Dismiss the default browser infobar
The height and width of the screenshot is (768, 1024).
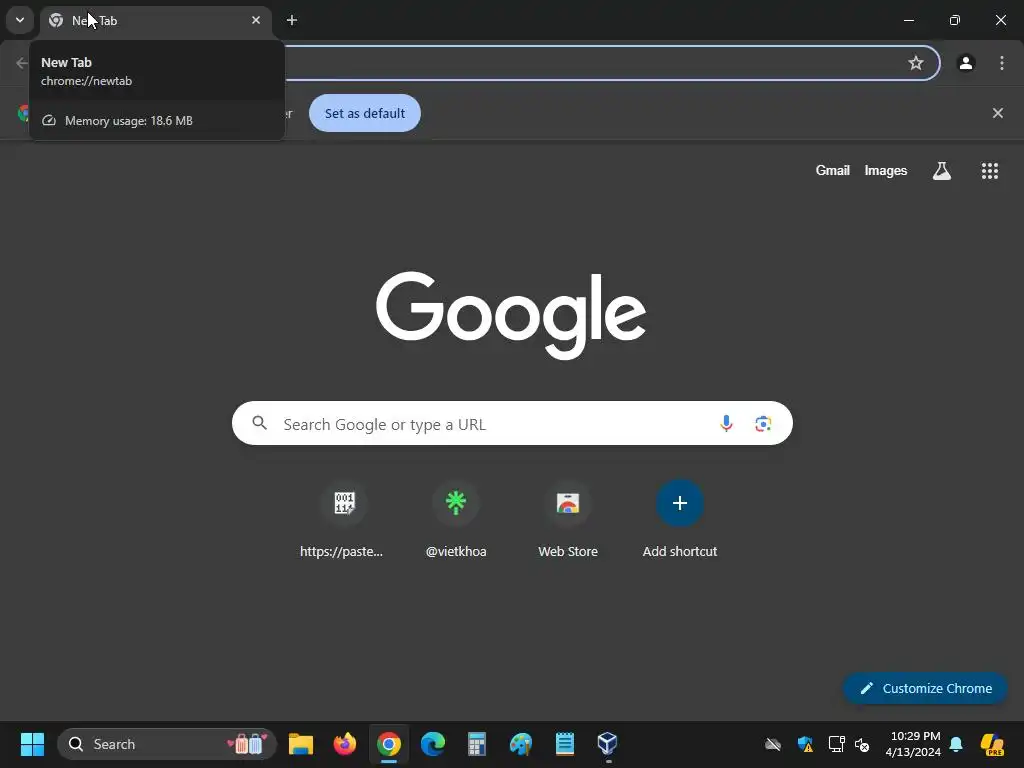point(998,113)
